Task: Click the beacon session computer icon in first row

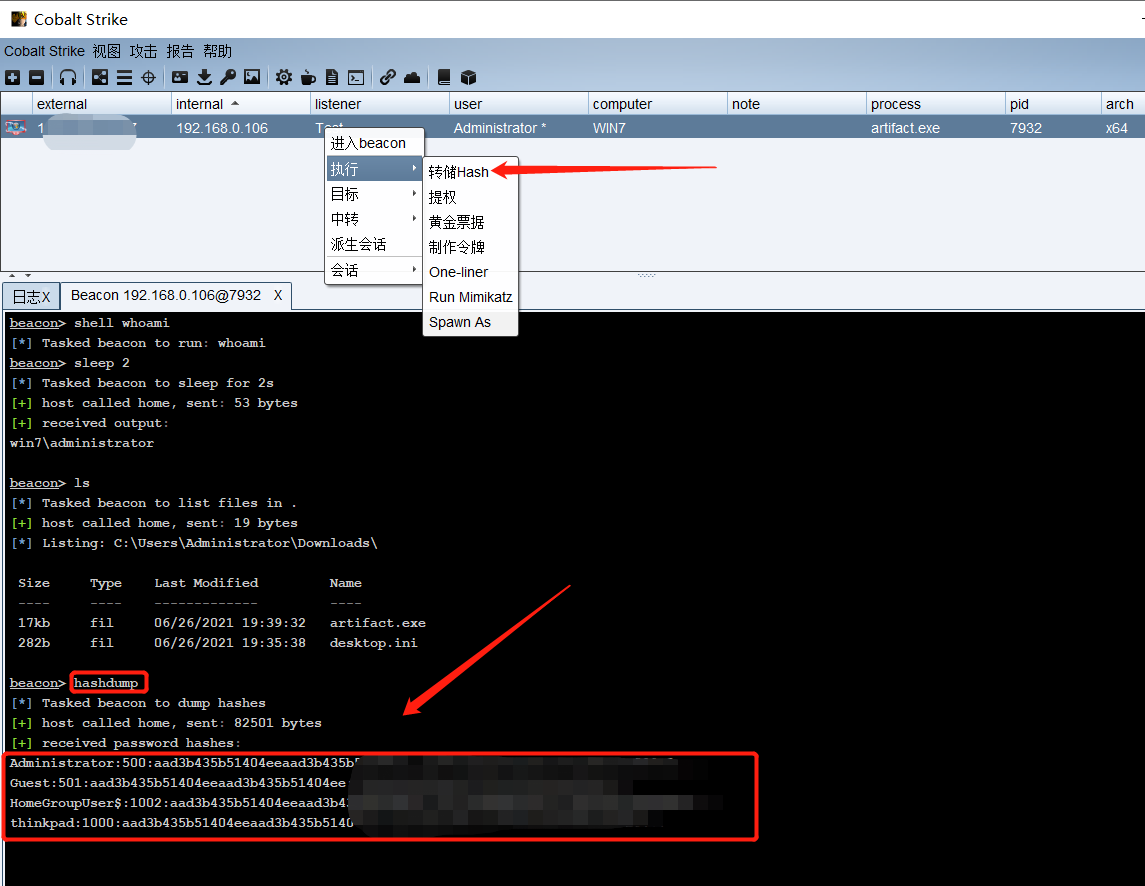Action: [x=15, y=128]
